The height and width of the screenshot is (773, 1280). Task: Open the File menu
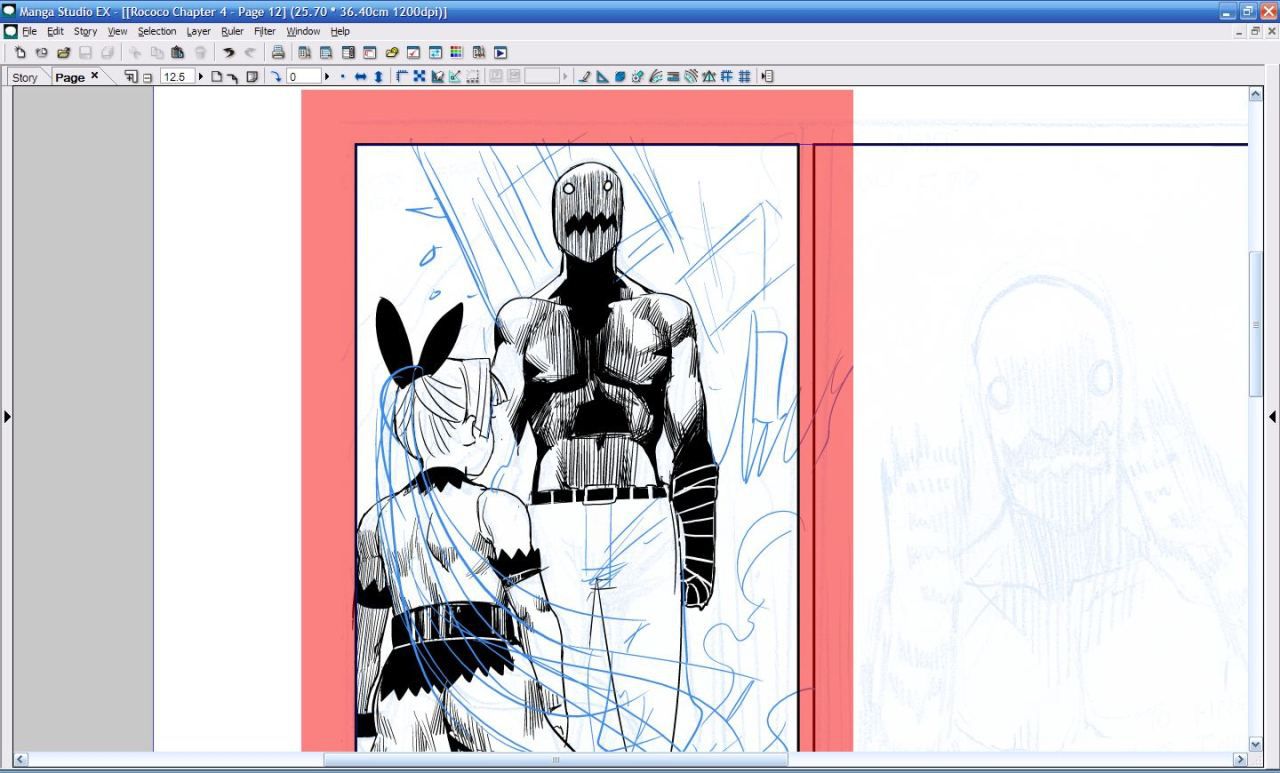click(29, 31)
